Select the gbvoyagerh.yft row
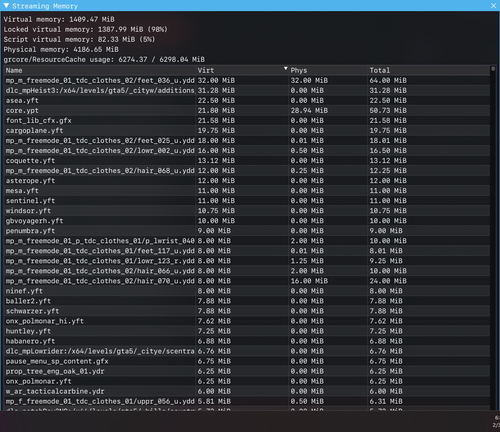Viewport: 500px width, 432px height. pyautogui.click(x=247, y=221)
